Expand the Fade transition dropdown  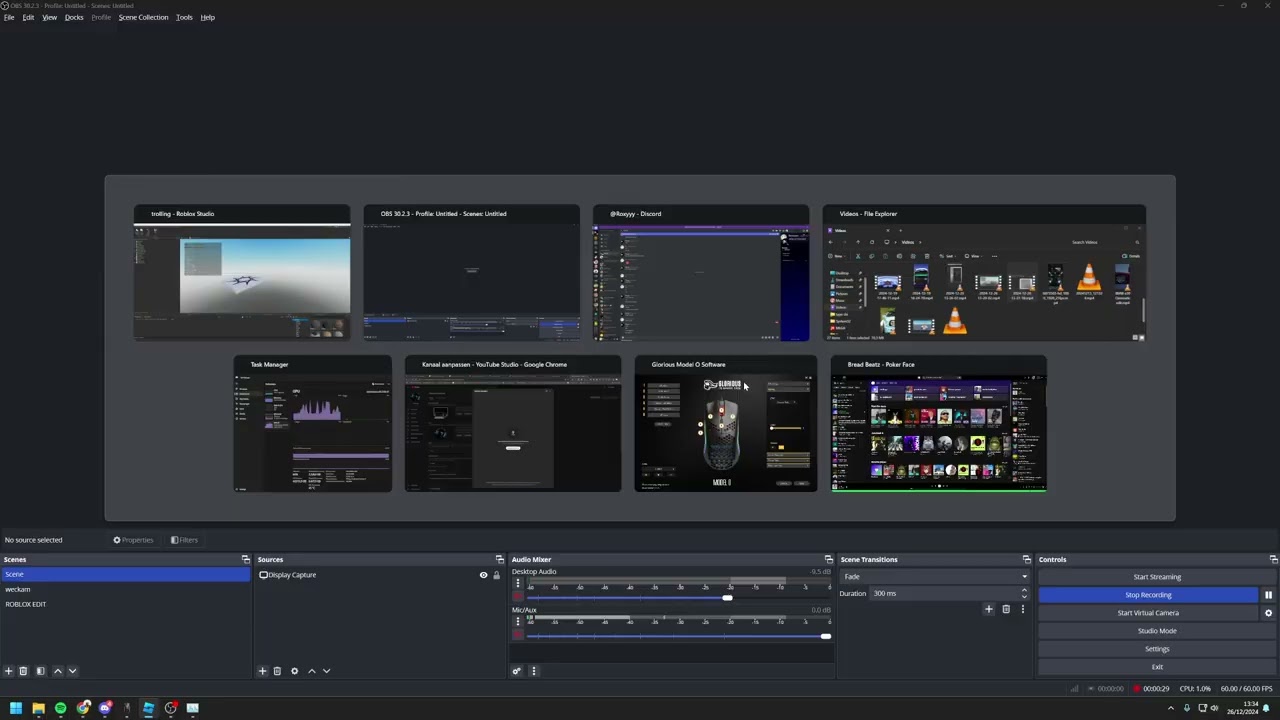click(1023, 577)
